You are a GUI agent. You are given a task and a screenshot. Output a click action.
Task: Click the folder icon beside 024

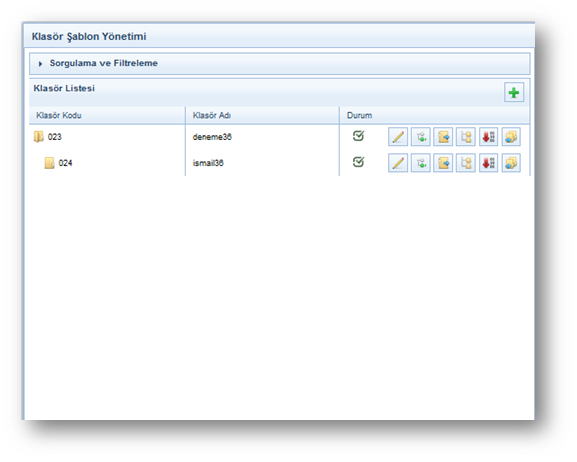(49, 163)
